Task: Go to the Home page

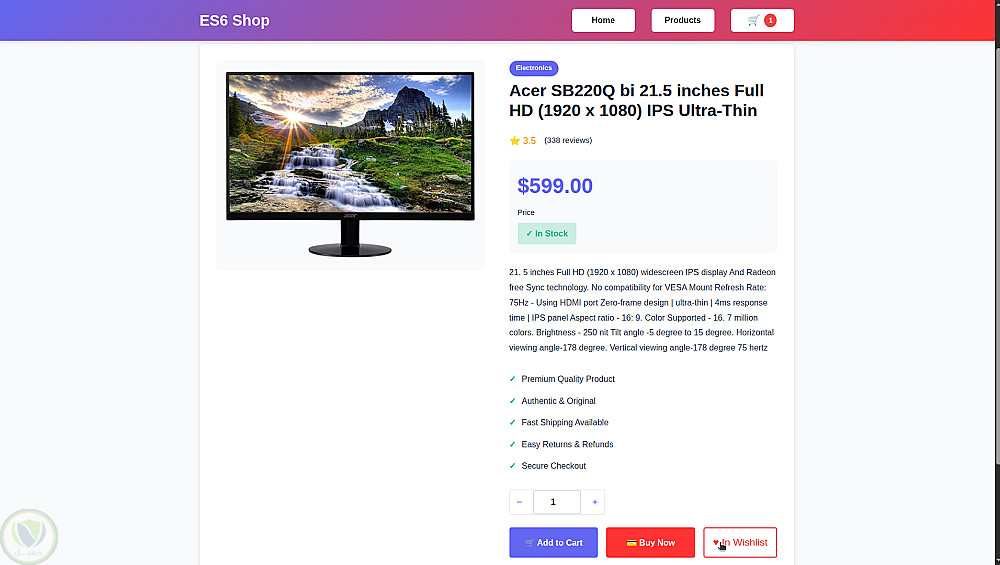Action: [603, 20]
